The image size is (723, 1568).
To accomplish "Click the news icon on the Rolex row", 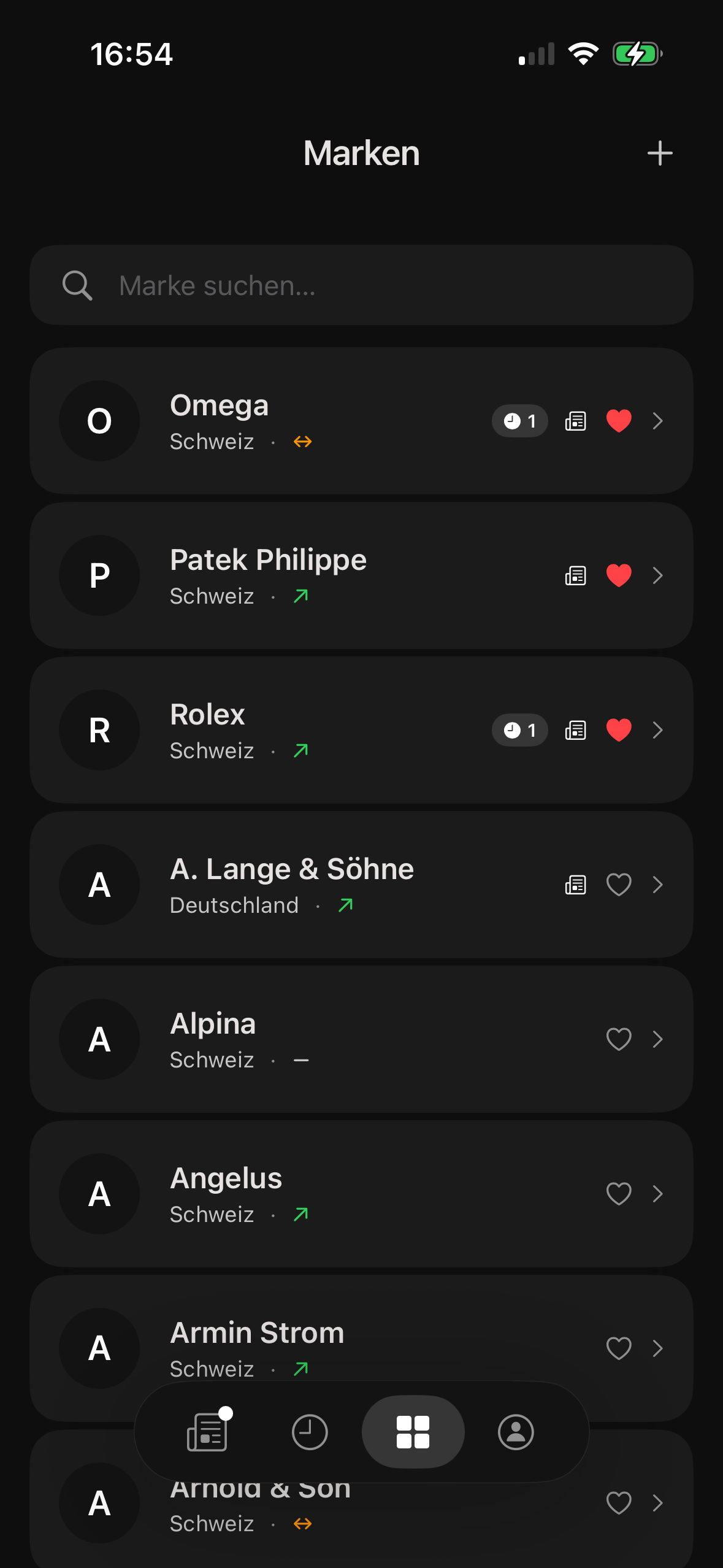I will [575, 730].
